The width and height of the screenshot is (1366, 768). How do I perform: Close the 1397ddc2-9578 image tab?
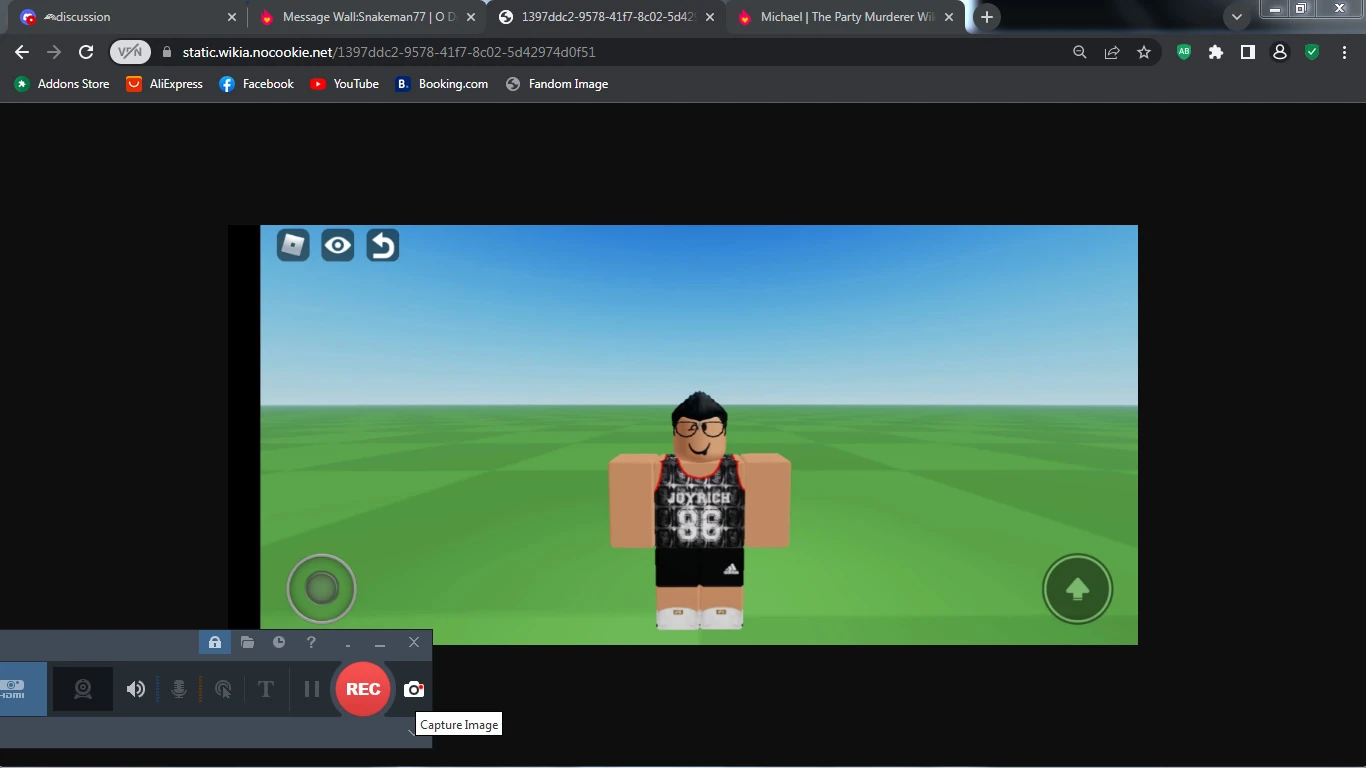coord(710,17)
